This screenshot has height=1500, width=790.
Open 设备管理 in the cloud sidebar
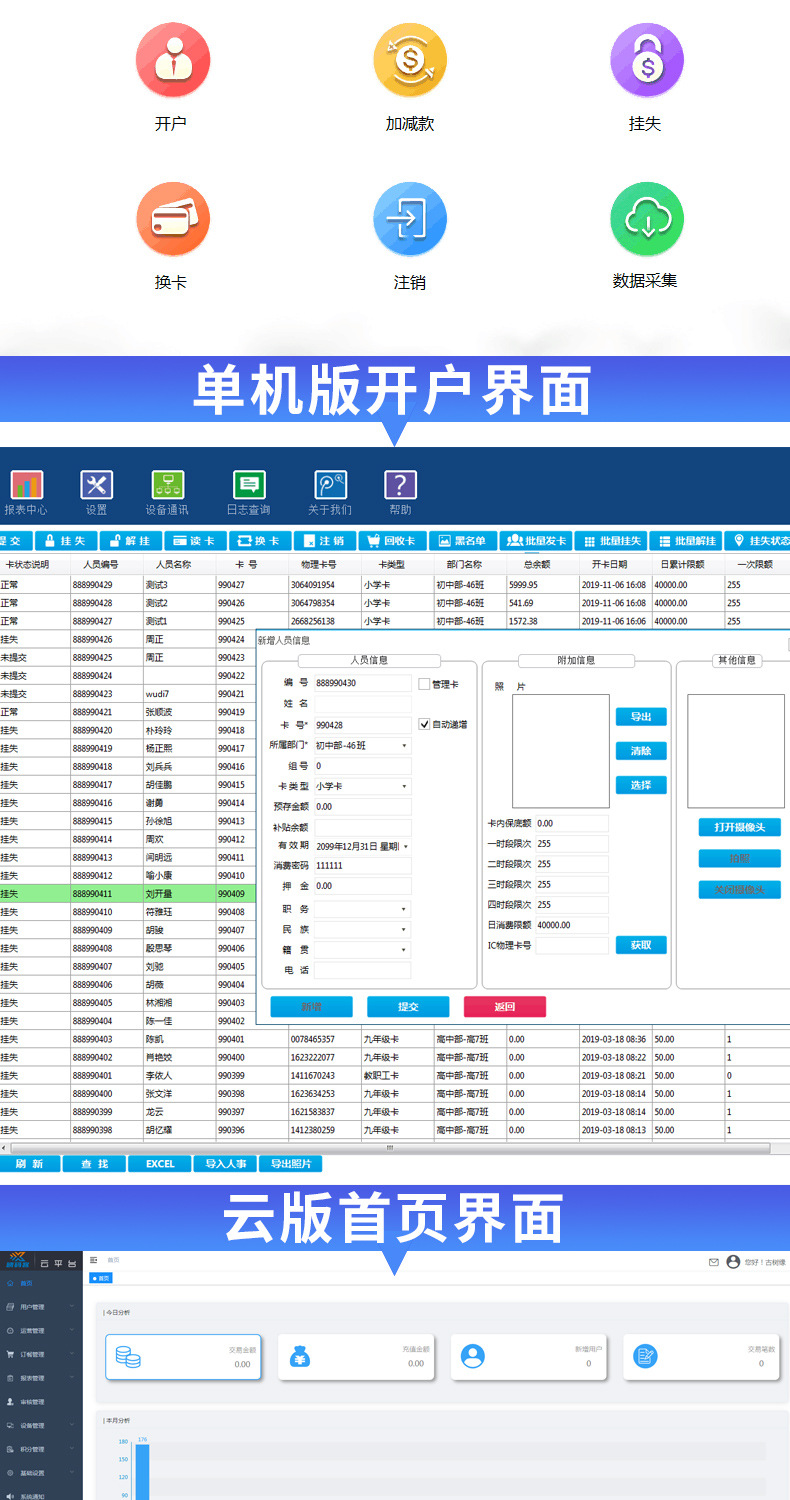41,1425
